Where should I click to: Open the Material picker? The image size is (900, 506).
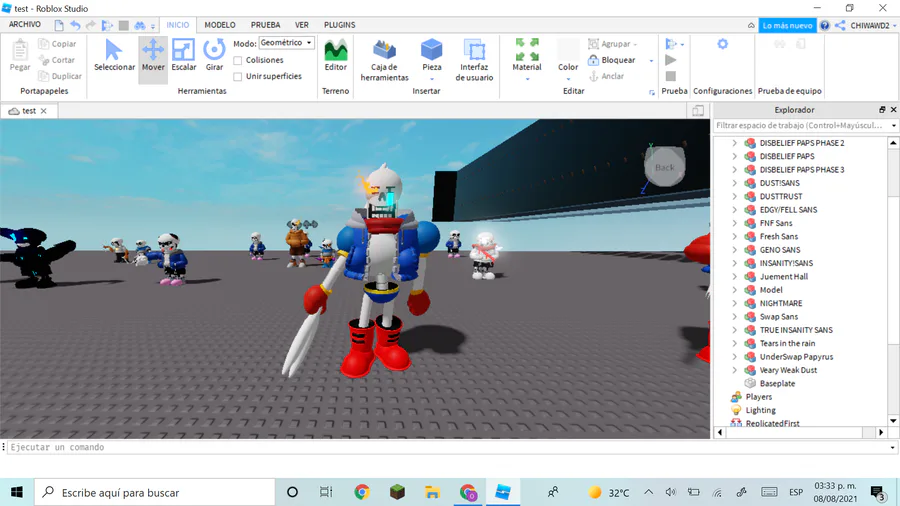527,57
